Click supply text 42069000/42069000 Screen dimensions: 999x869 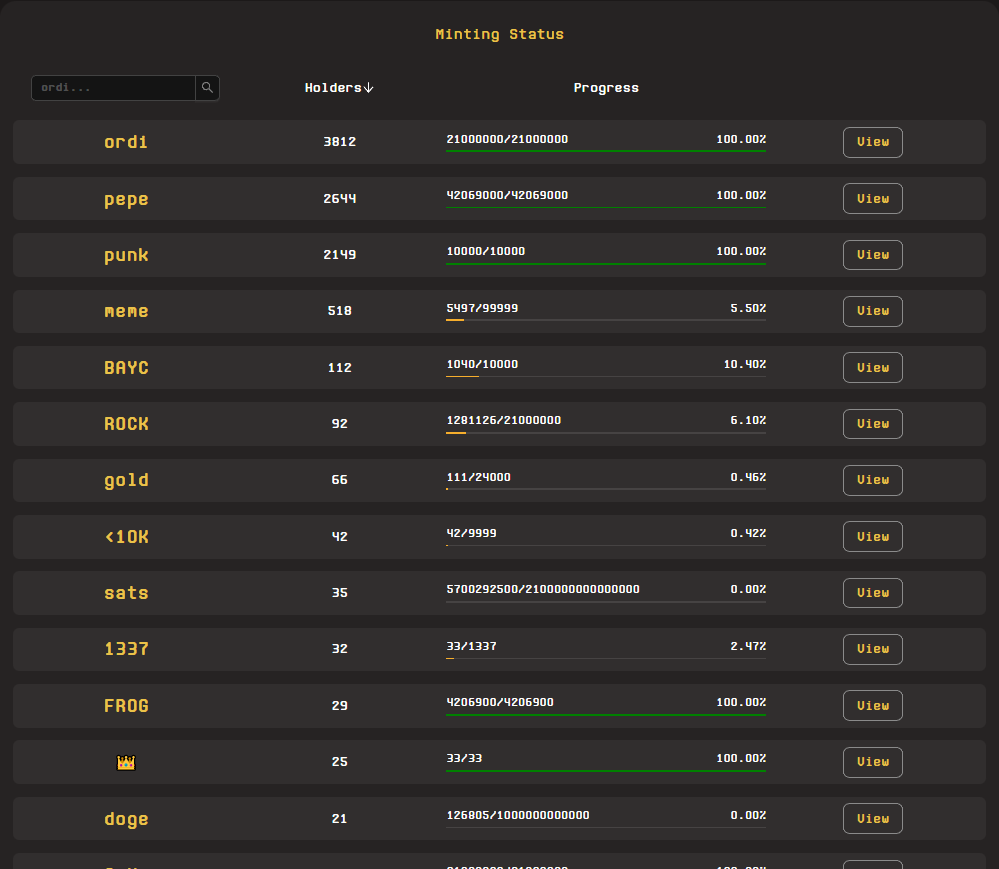507,195
